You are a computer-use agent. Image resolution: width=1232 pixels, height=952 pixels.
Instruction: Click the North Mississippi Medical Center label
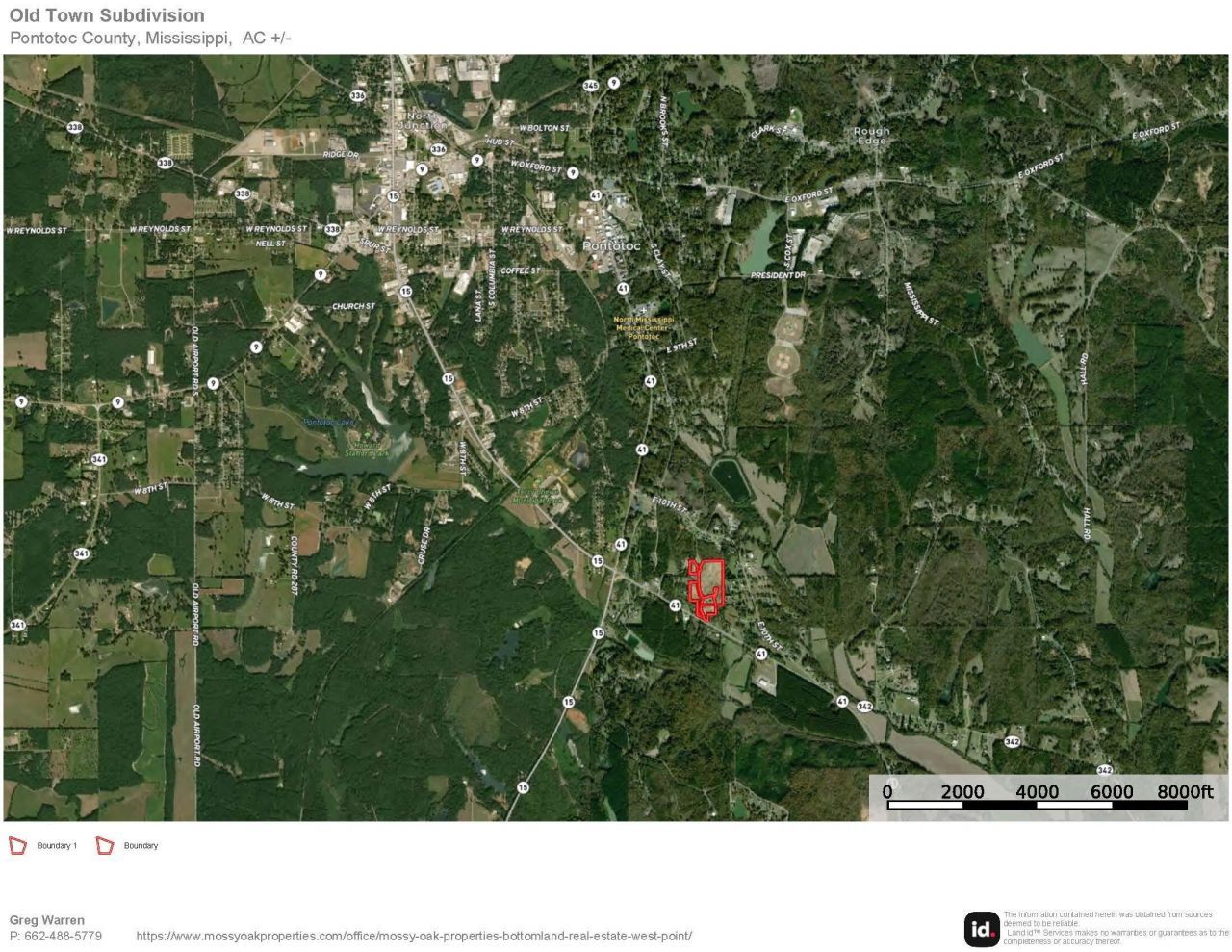click(644, 328)
